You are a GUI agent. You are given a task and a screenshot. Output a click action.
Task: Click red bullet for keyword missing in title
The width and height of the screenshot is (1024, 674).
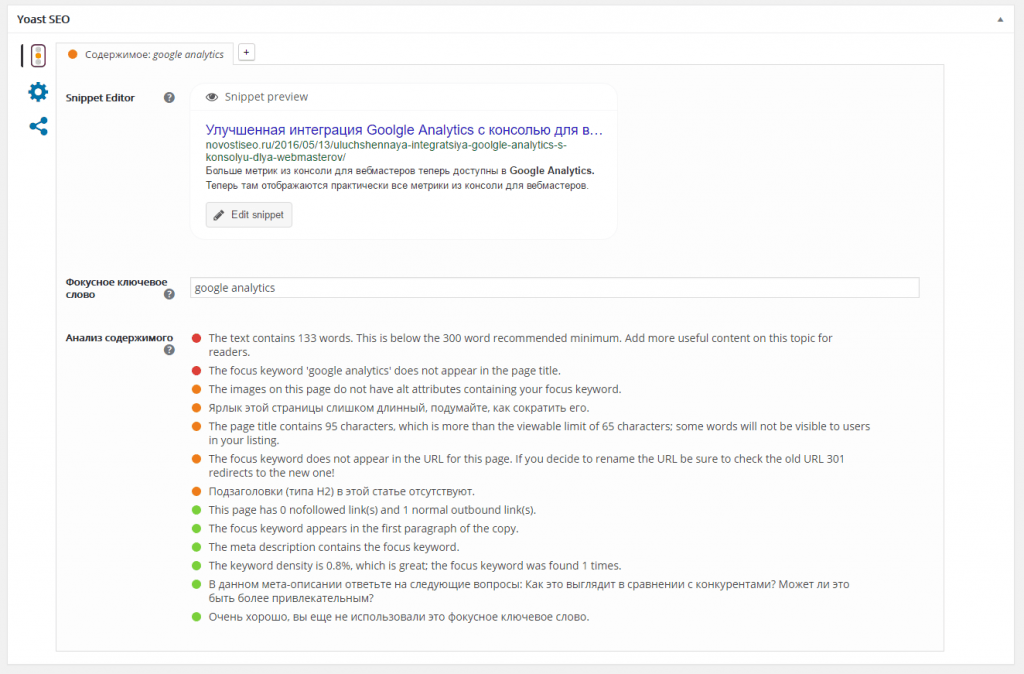[196, 370]
